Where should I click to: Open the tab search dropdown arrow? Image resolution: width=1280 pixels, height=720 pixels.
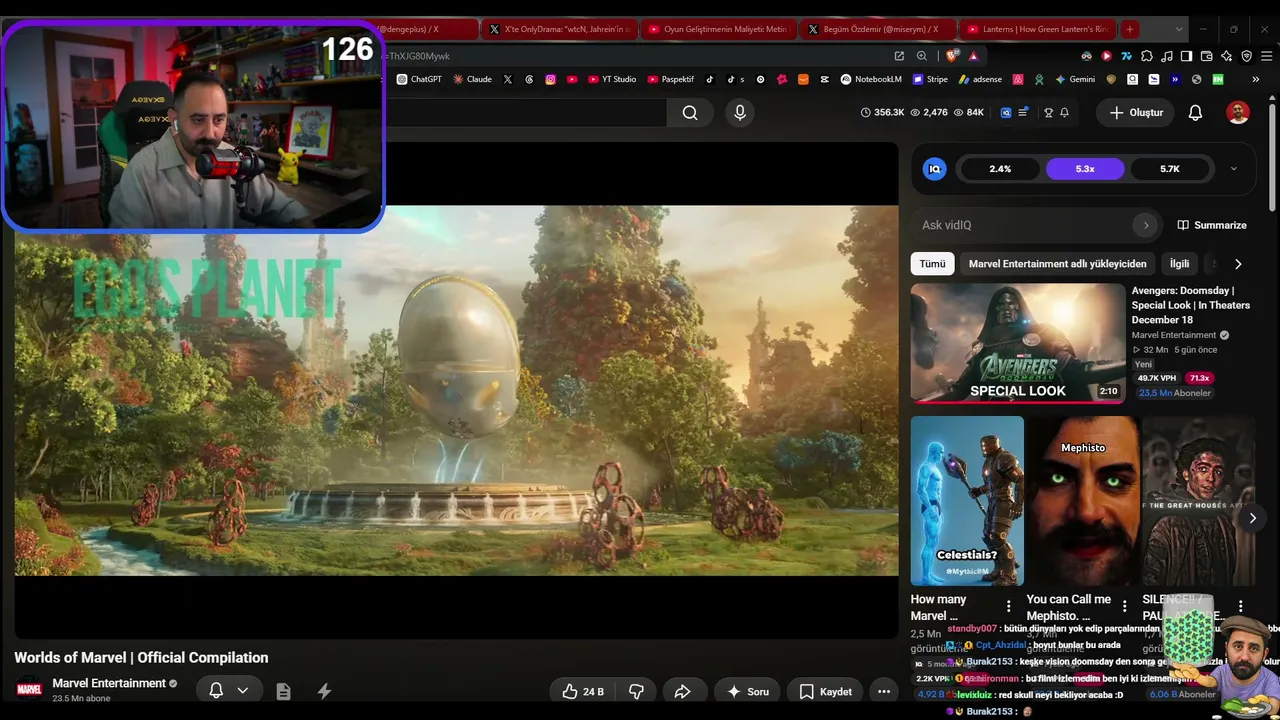point(1180,29)
